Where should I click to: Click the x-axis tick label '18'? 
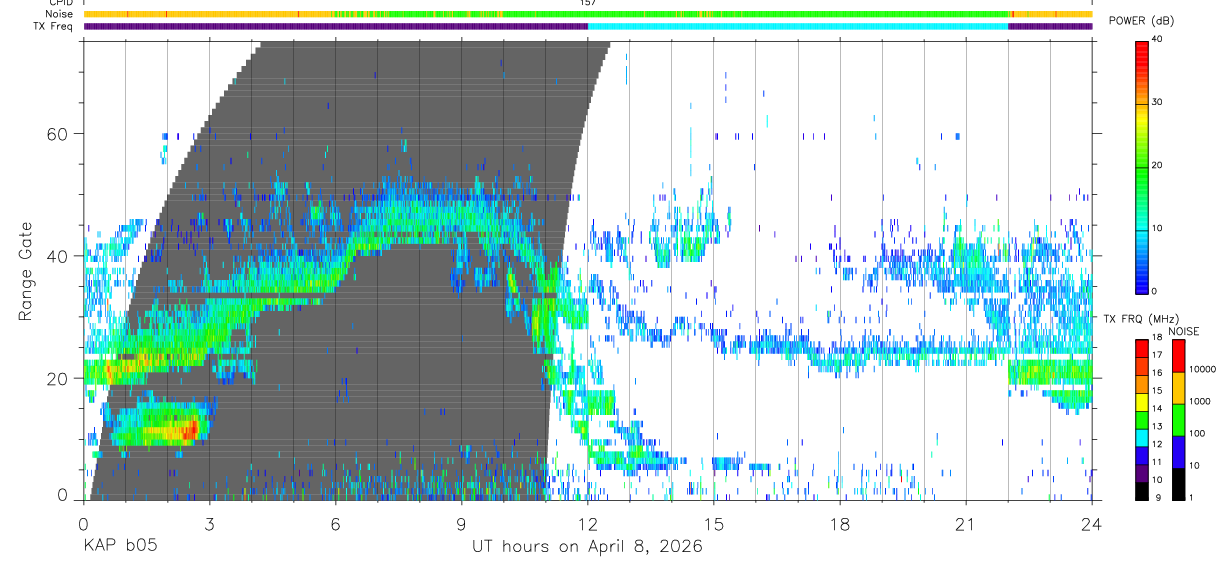(840, 524)
